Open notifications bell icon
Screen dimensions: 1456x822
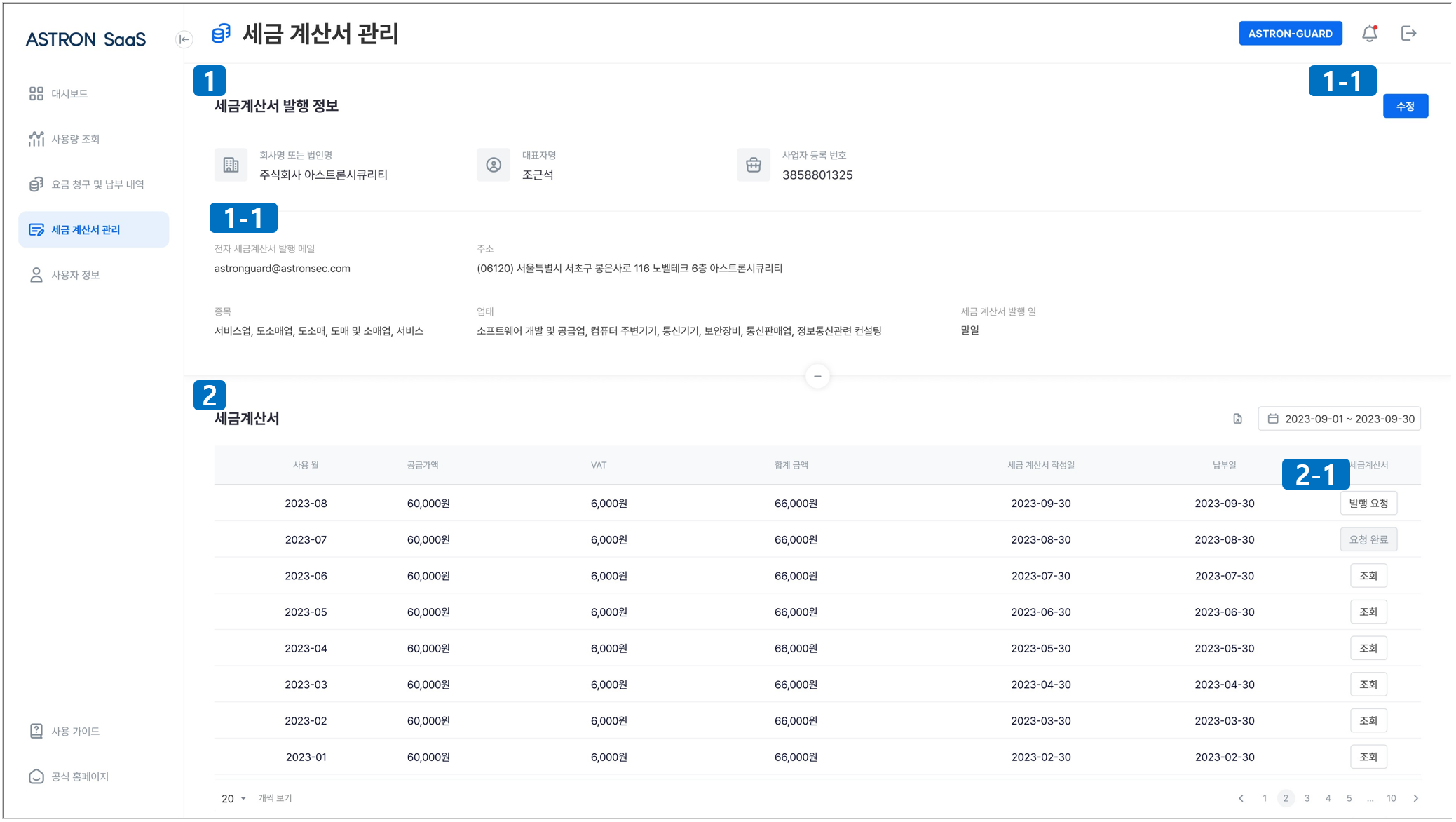click(1369, 34)
